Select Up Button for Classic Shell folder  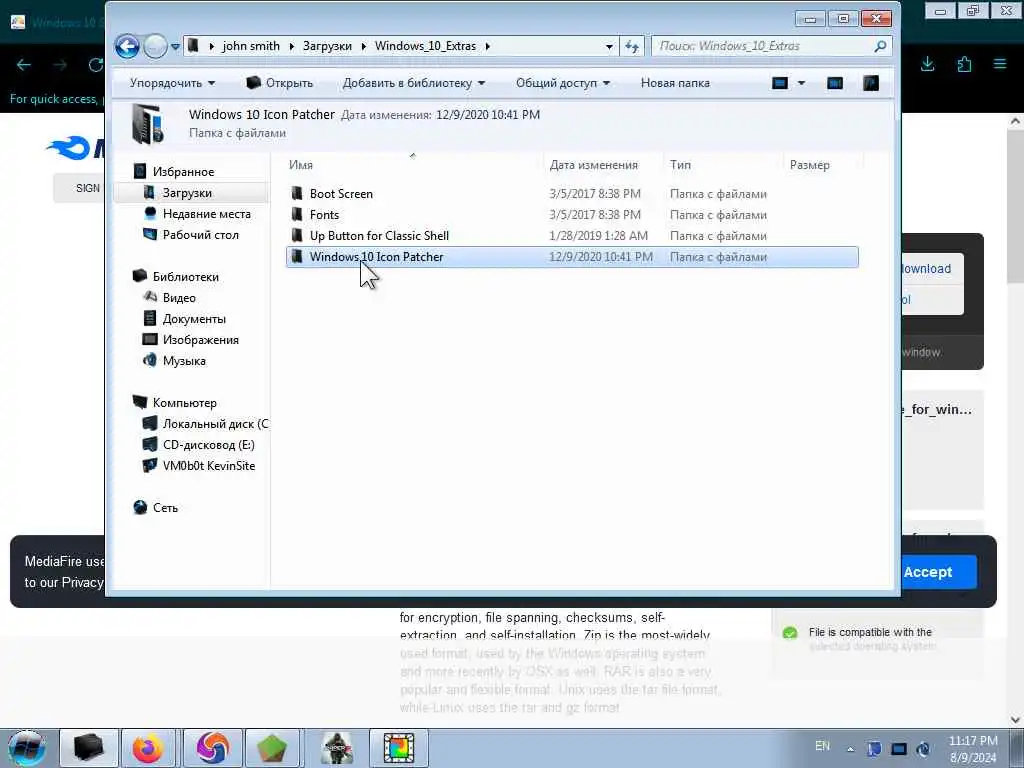[x=572, y=236]
